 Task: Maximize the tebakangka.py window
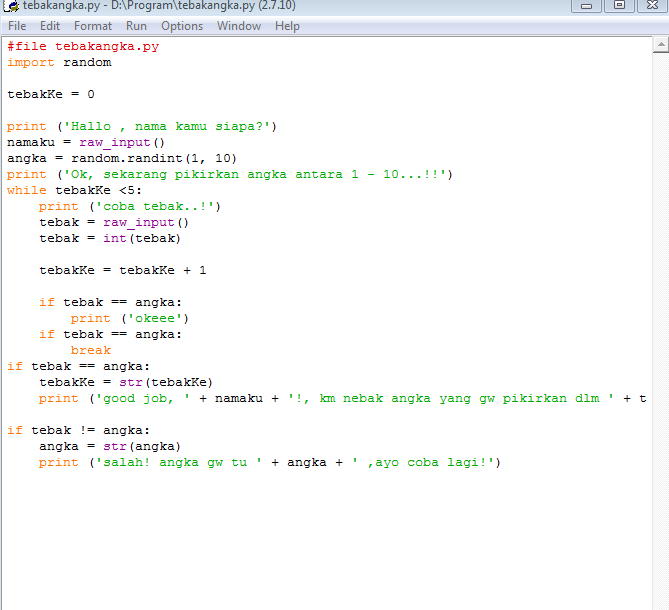(x=619, y=6)
